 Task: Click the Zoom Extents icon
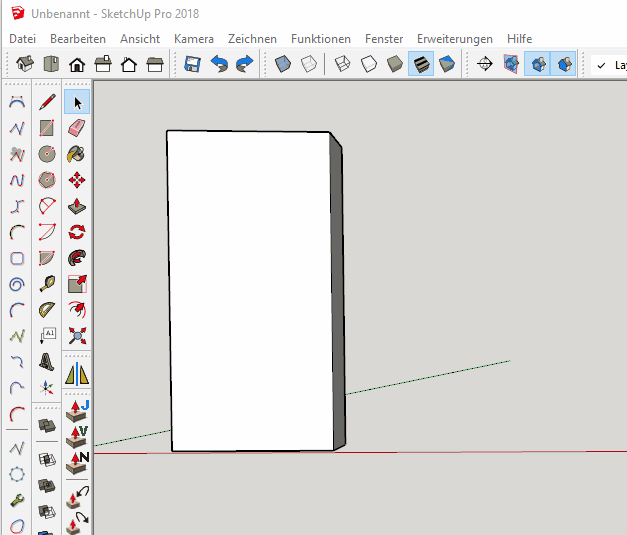(x=76, y=336)
